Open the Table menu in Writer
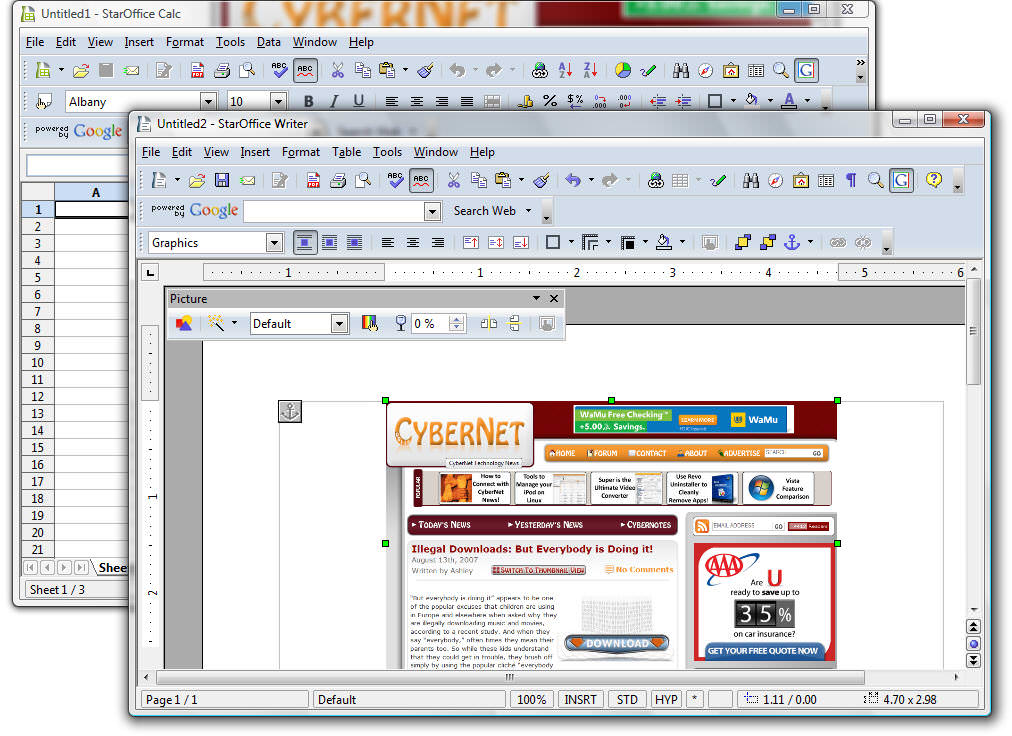Screen dimensions: 1012x736 click(347, 152)
